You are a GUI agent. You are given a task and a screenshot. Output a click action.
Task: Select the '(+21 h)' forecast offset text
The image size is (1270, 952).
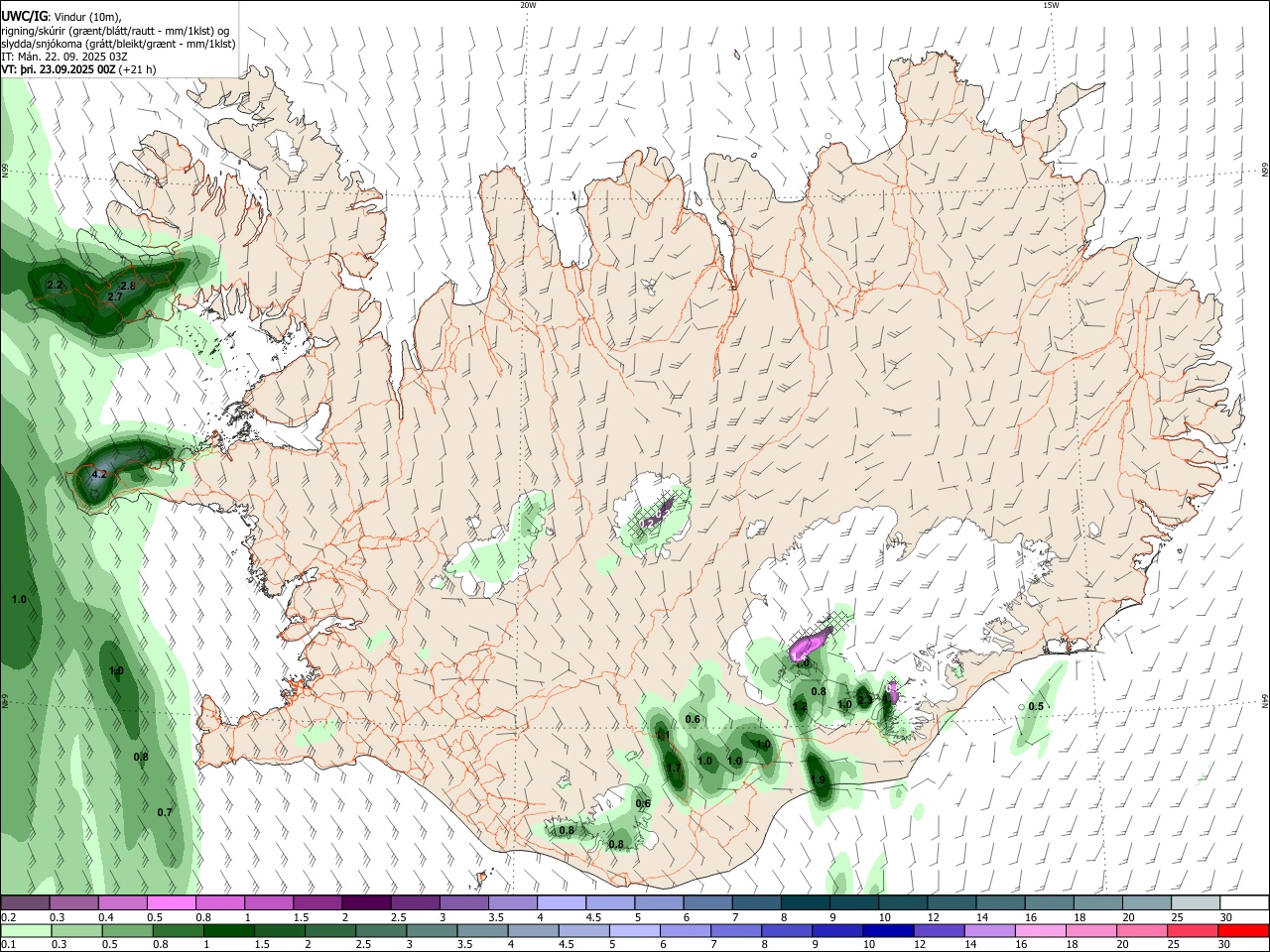tap(137, 69)
